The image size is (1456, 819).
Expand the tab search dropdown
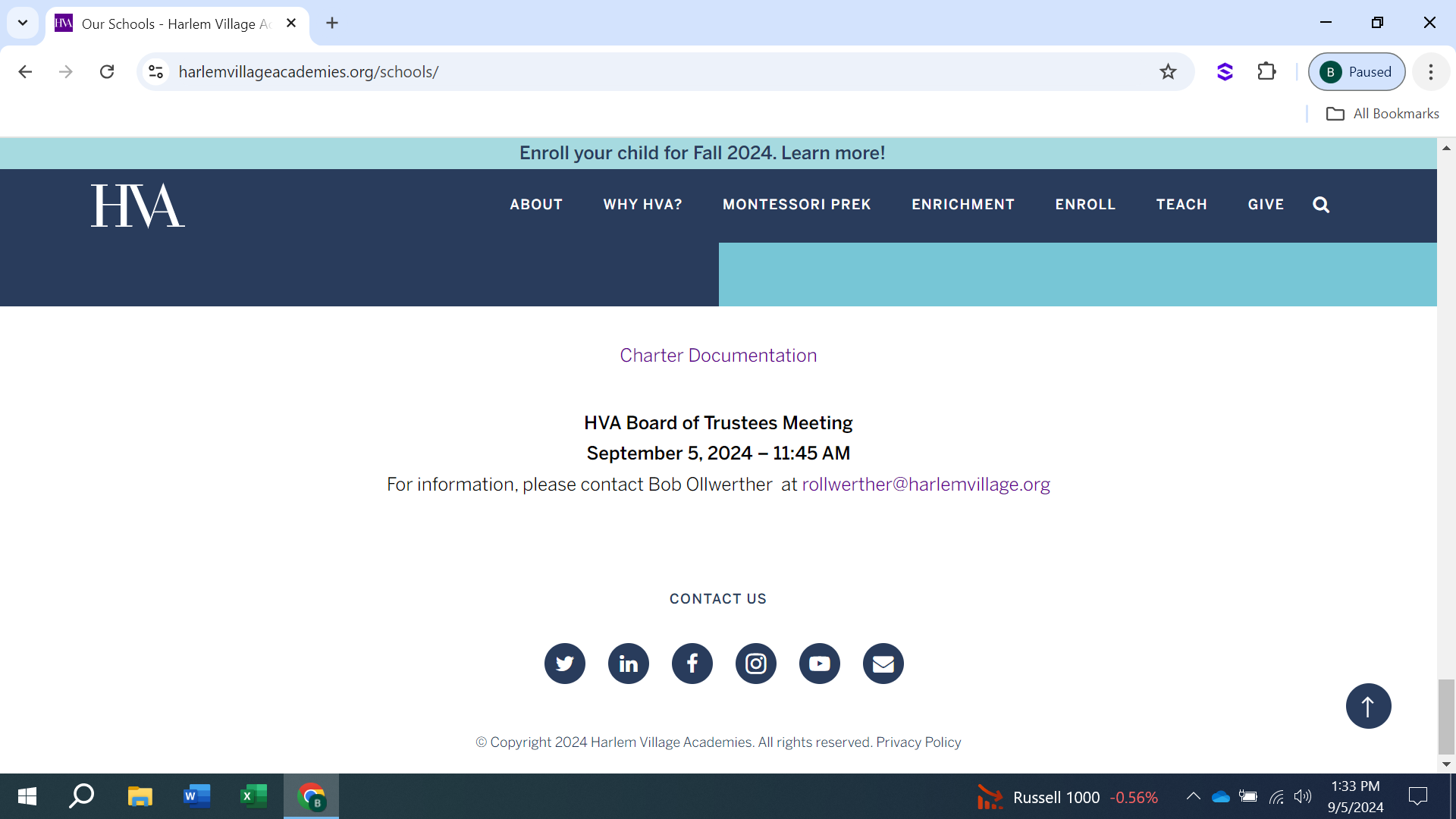[x=23, y=23]
